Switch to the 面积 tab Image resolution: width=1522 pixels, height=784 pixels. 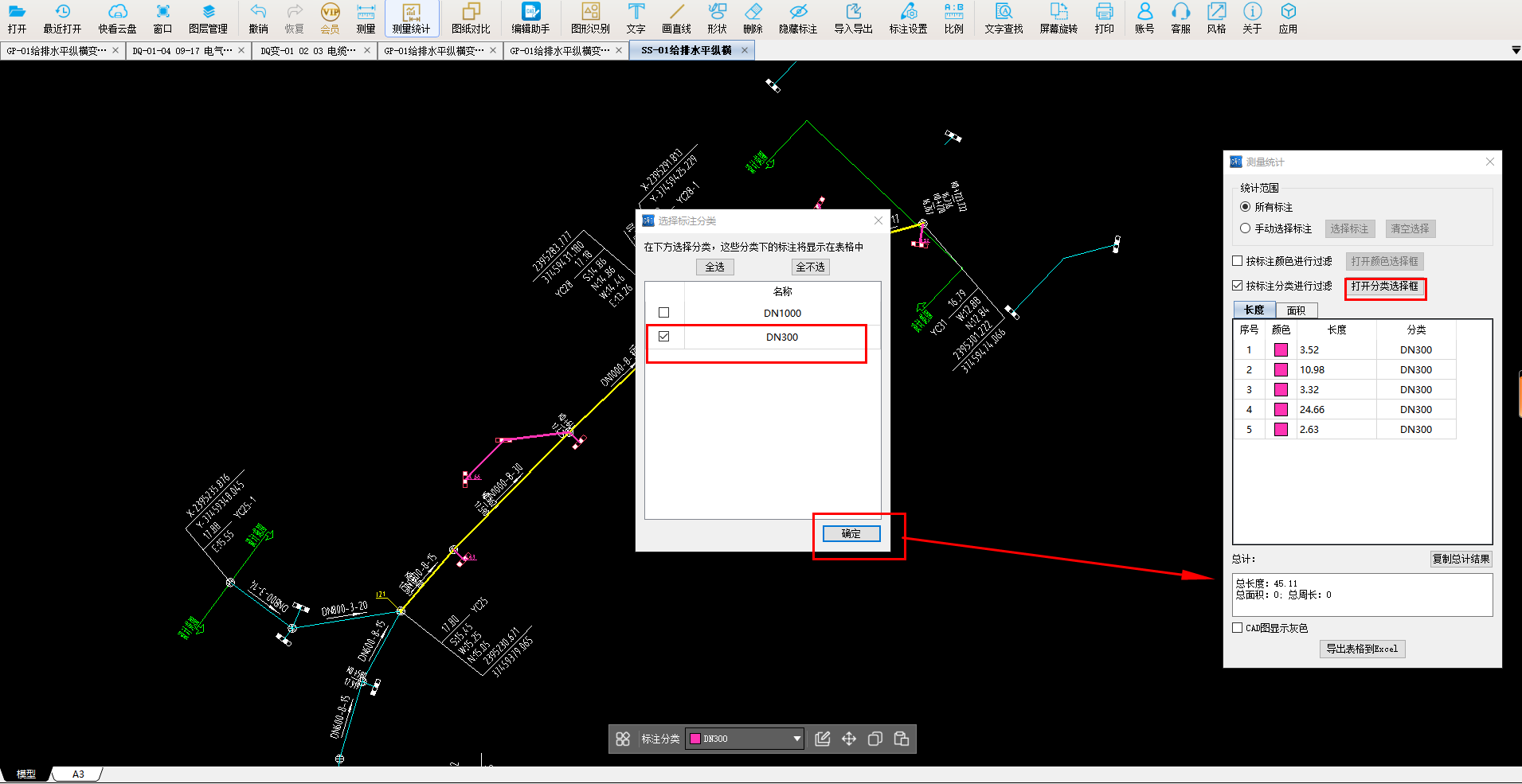pyautogui.click(x=1296, y=310)
